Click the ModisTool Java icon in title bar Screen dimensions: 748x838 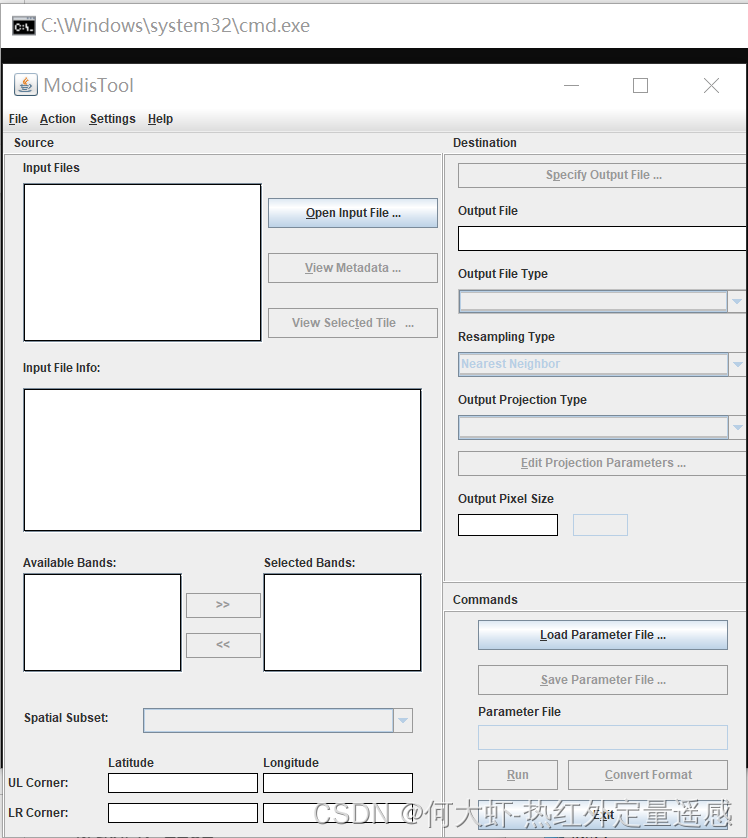25,85
